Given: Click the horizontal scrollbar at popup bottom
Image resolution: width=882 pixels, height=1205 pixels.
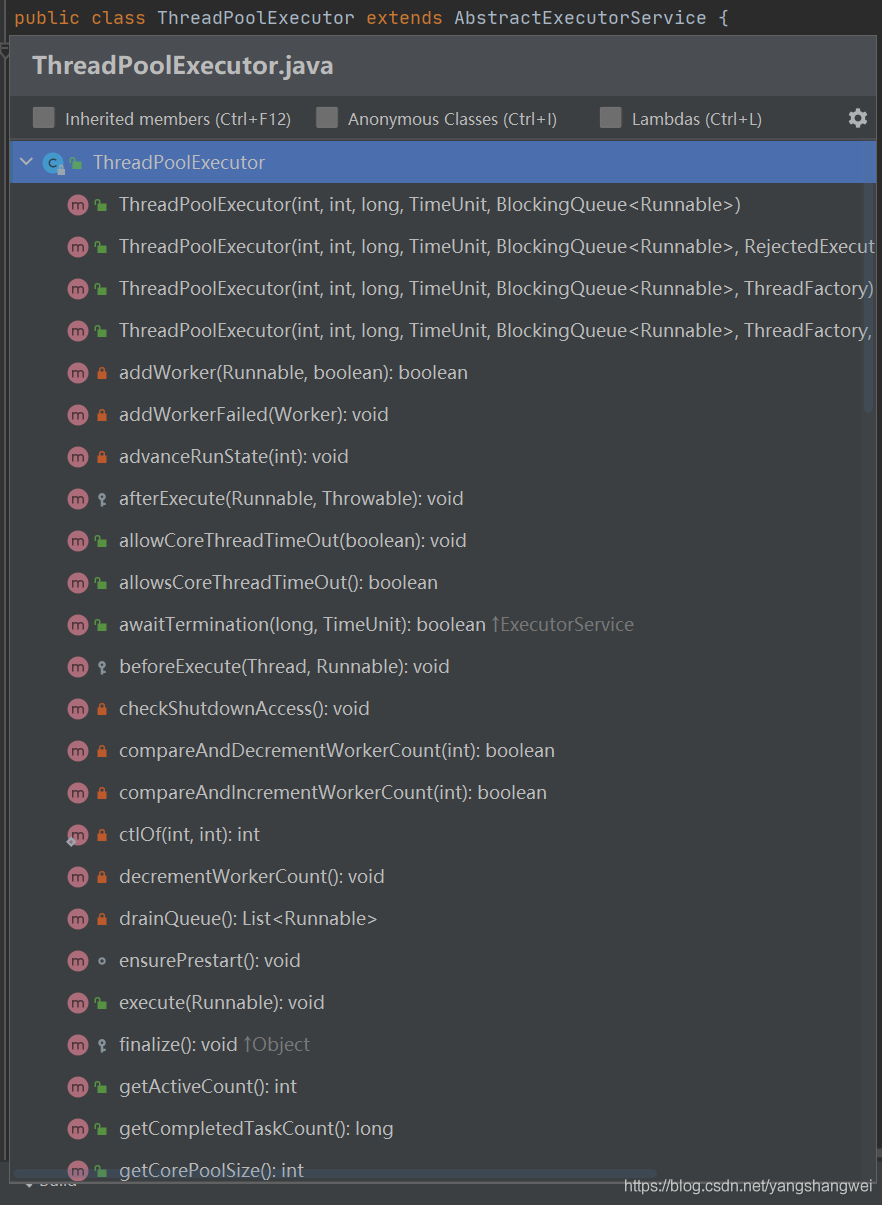Looking at the screenshot, I should pos(335,1174).
